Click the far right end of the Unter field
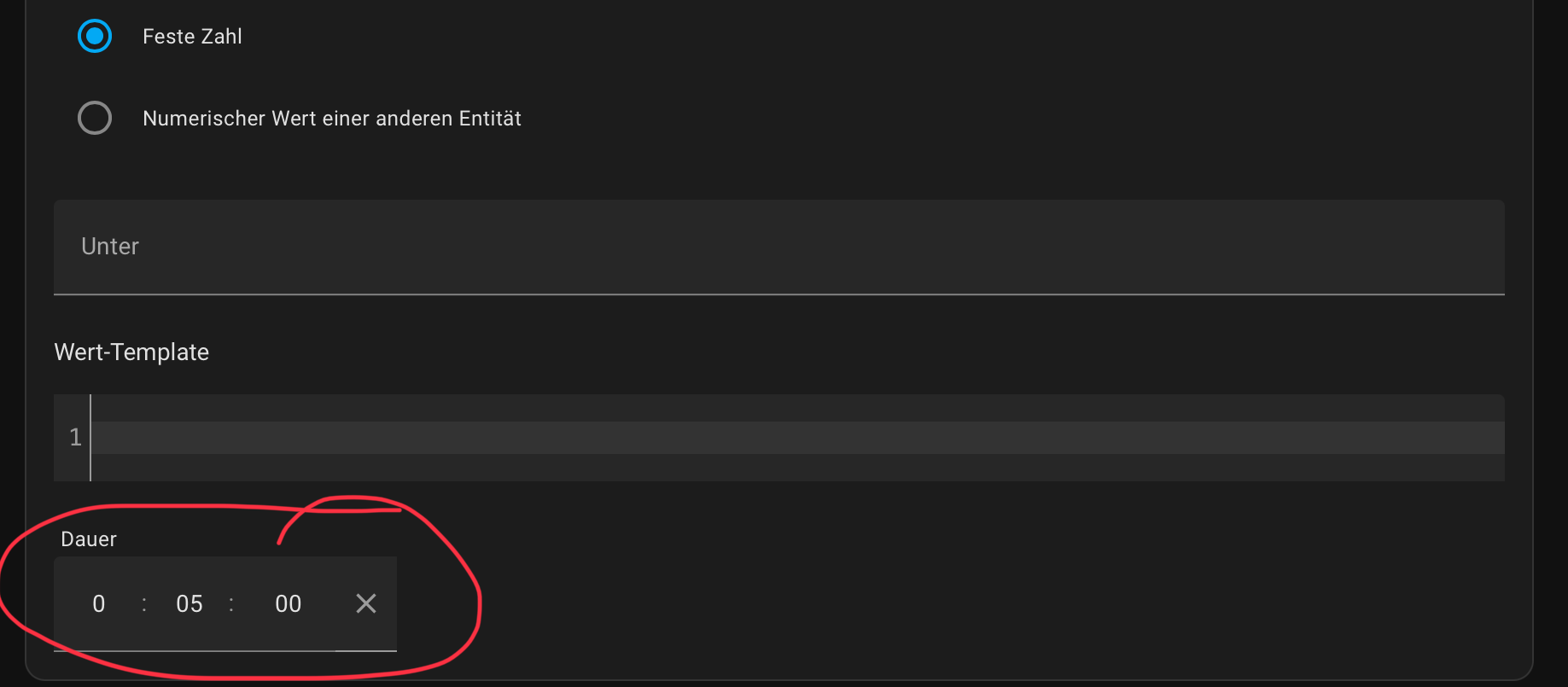This screenshot has height=687, width=1568. [x=1477, y=247]
